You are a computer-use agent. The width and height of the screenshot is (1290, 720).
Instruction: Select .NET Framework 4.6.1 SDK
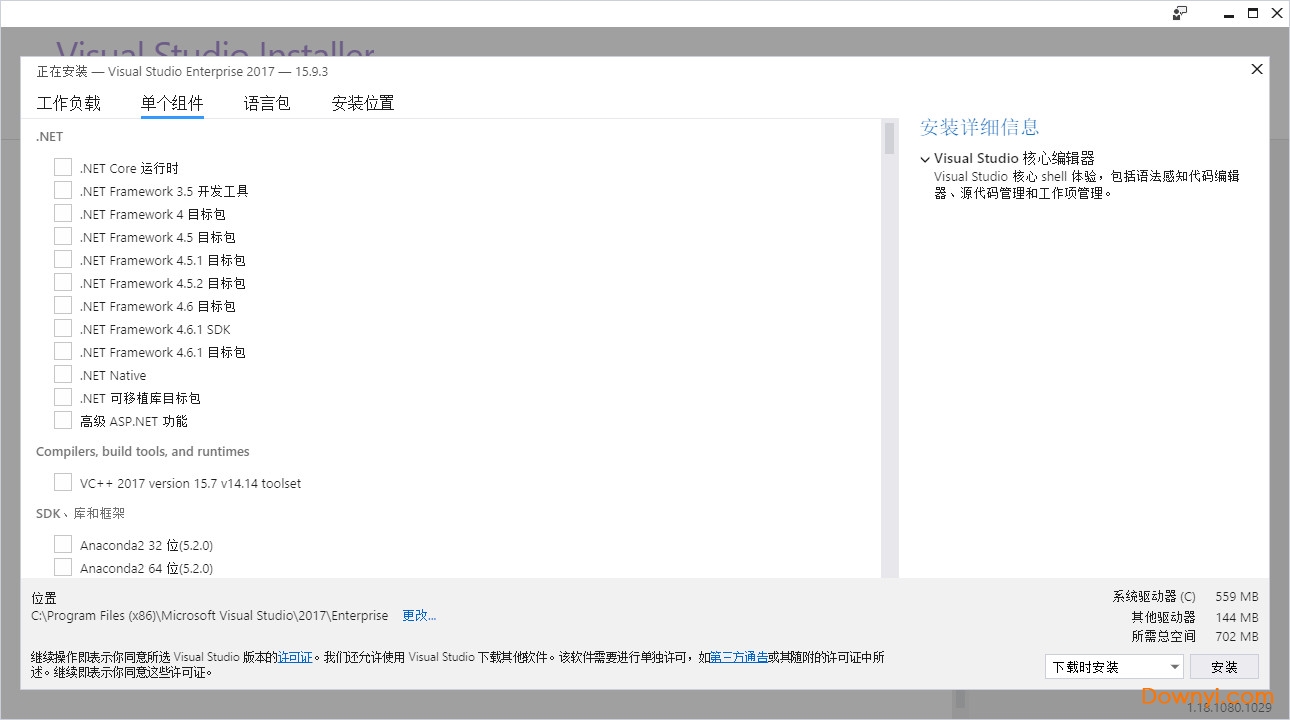click(x=63, y=328)
